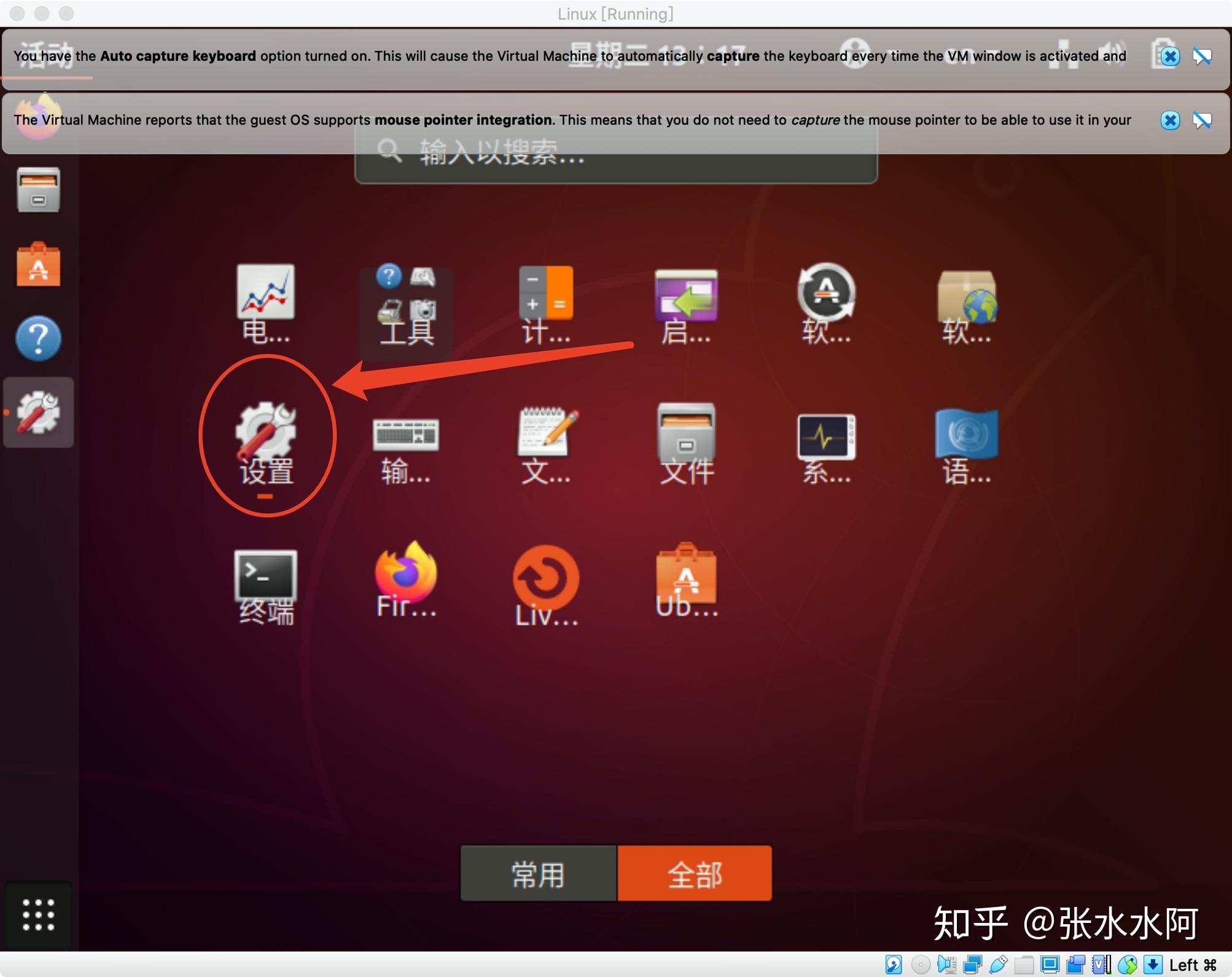Image resolution: width=1232 pixels, height=977 pixels.
Task: Launch the 终端 Terminal application
Action: click(x=265, y=576)
